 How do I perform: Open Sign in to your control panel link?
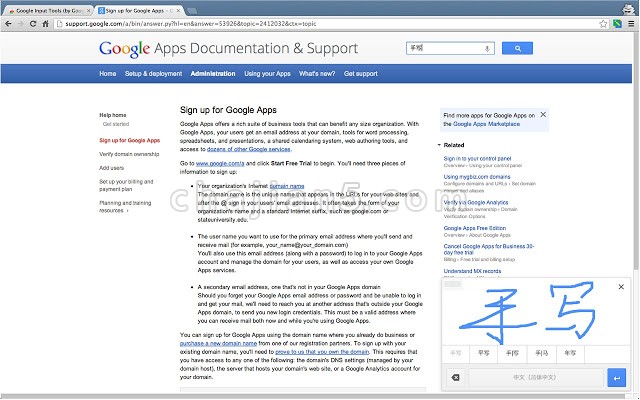click(x=477, y=158)
